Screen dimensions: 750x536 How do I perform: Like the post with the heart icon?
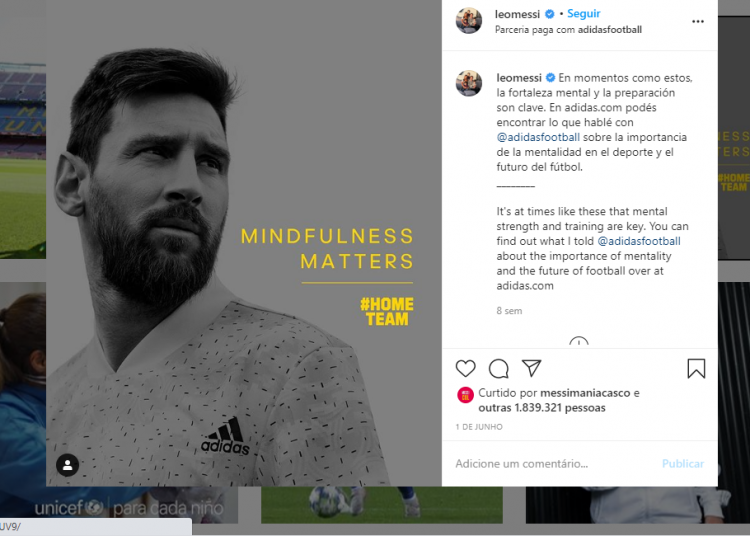[x=465, y=369]
